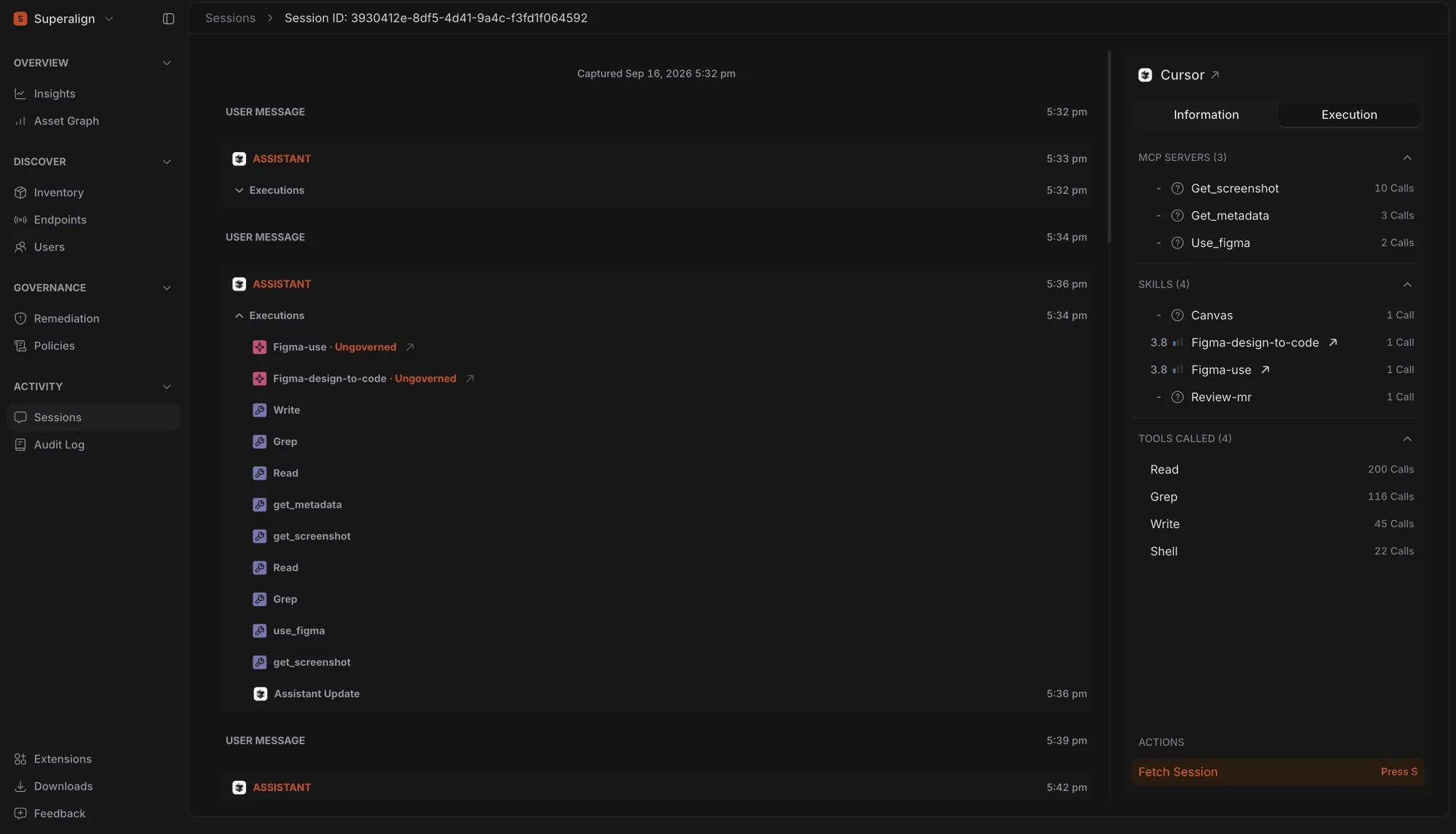Click the Canvas skill question icon
The width and height of the screenshot is (1456, 834).
click(1177, 315)
